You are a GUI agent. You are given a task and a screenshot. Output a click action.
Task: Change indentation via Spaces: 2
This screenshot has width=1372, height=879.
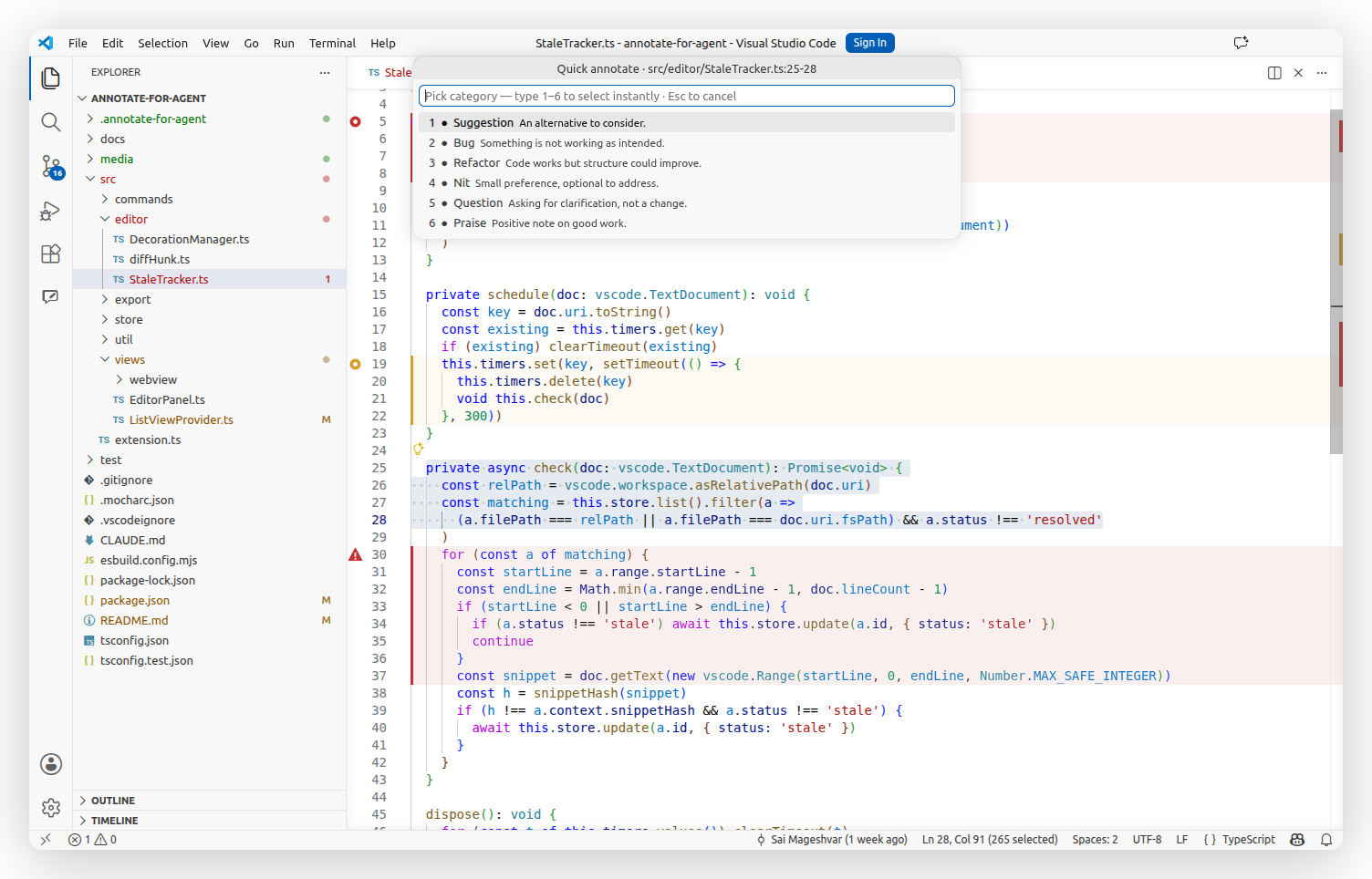(1095, 840)
